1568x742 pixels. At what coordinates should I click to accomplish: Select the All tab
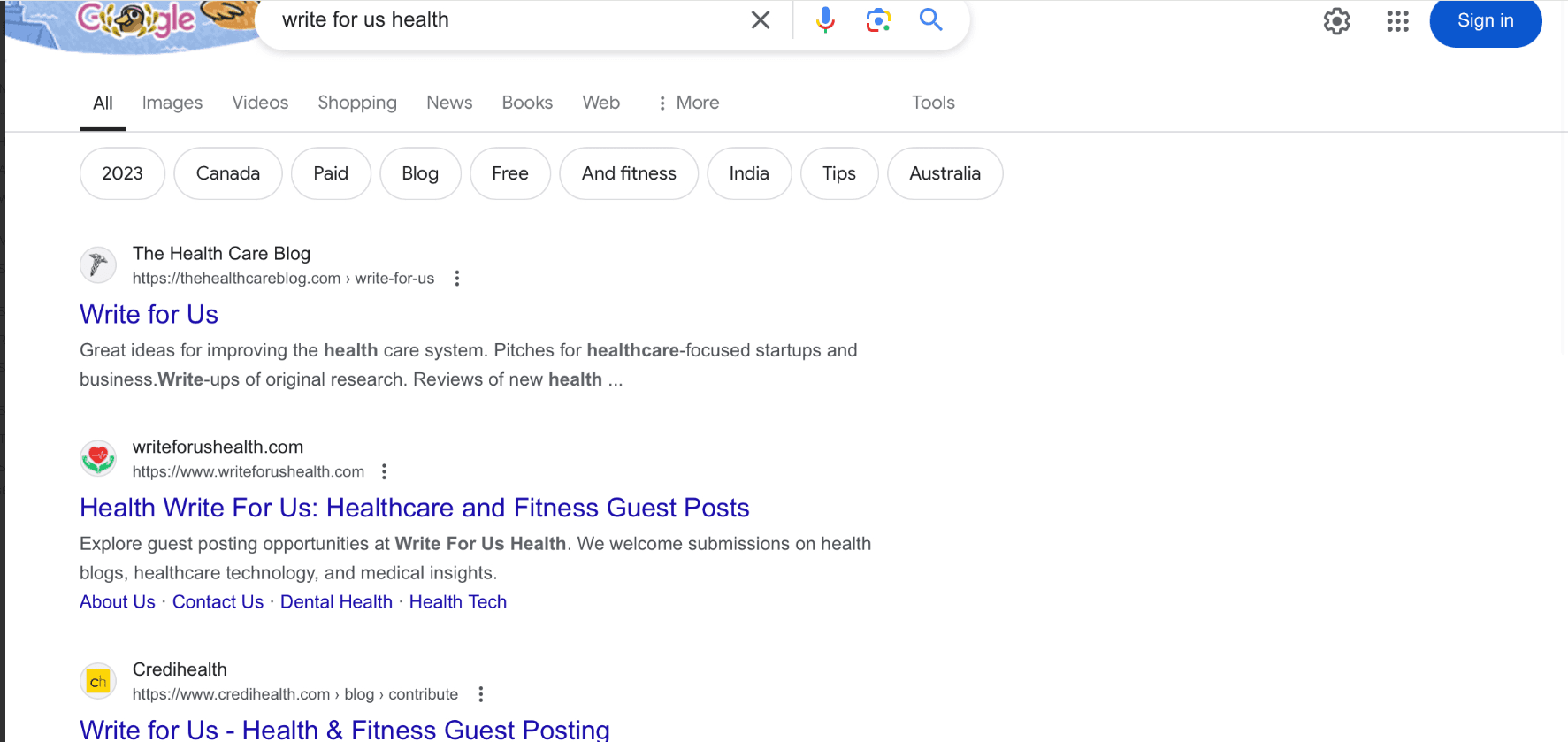click(x=103, y=103)
